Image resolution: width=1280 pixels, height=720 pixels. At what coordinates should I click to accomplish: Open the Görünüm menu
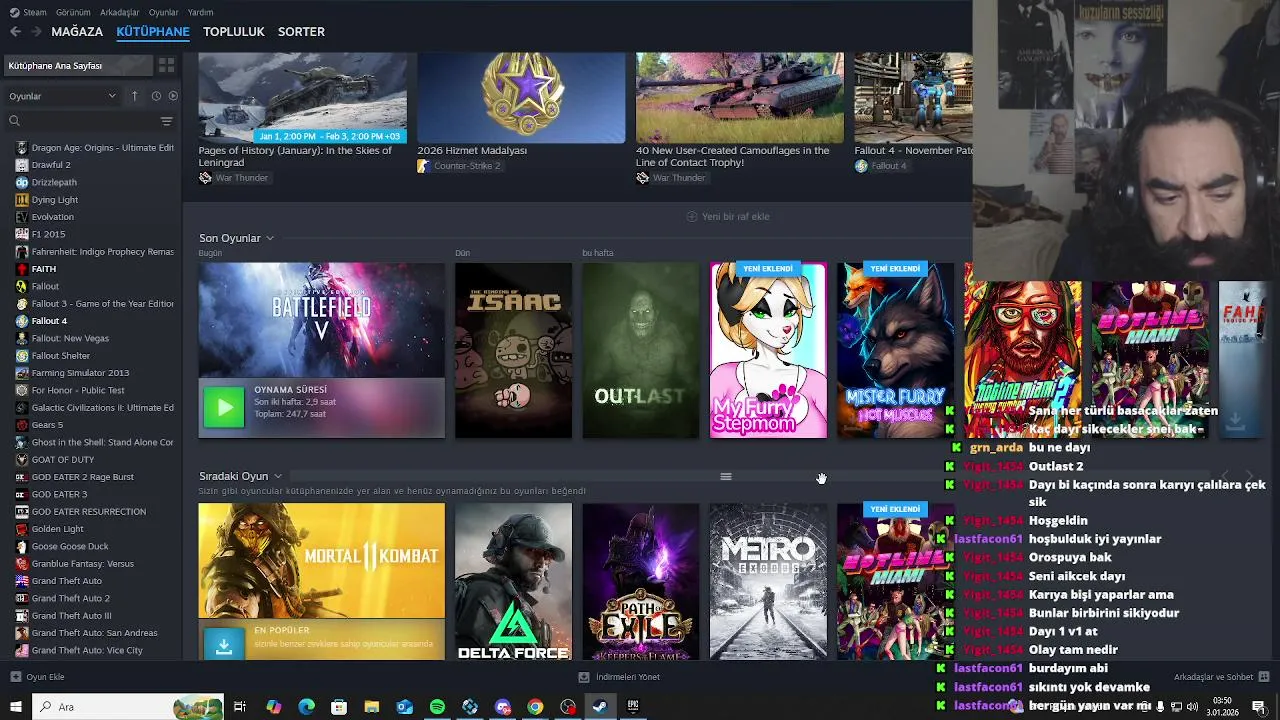[73, 12]
